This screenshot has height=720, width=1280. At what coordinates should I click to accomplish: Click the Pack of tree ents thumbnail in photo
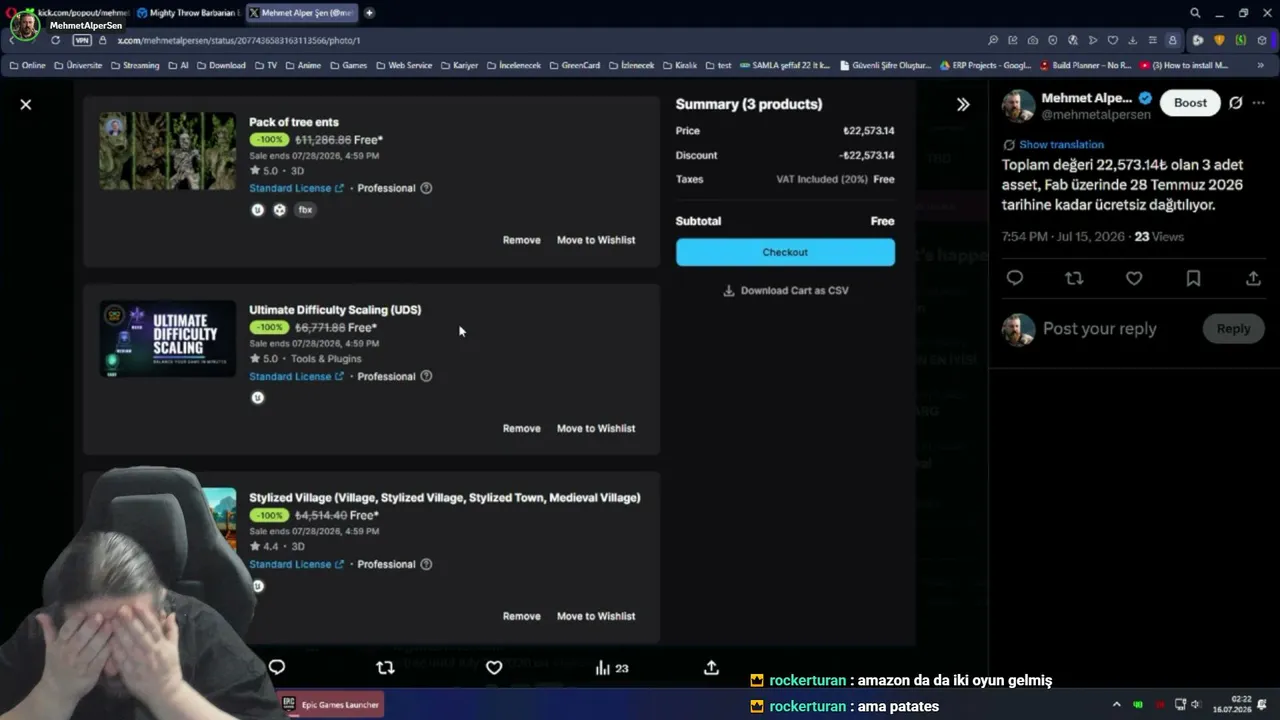167,151
